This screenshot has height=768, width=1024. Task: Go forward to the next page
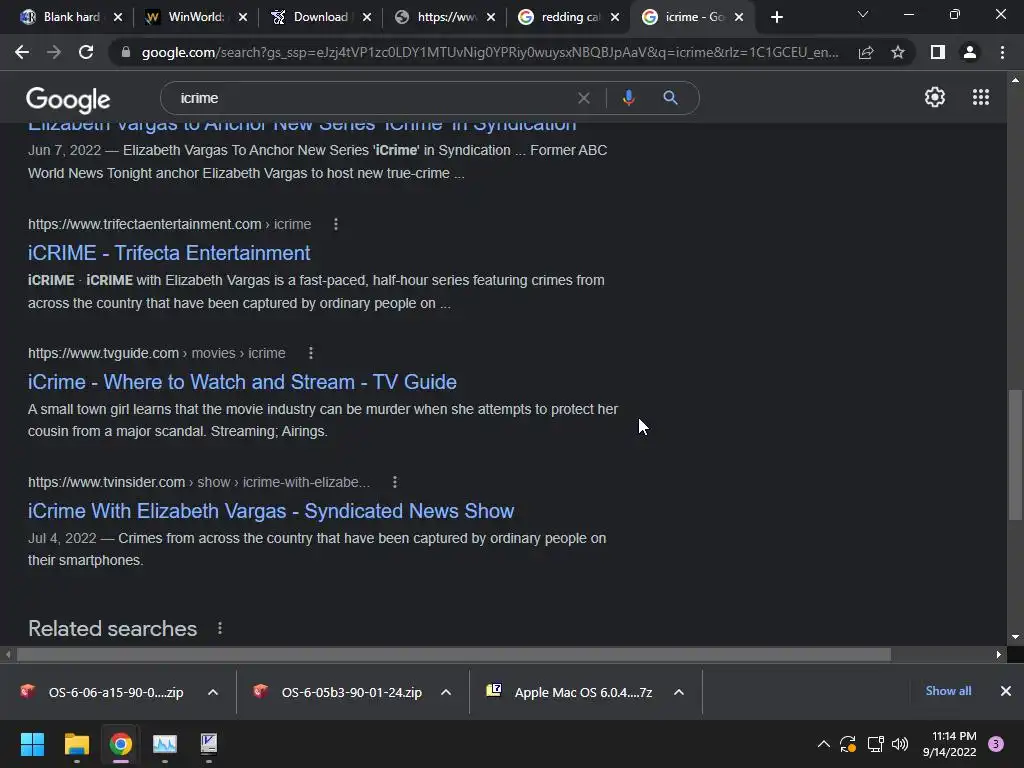click(x=54, y=52)
